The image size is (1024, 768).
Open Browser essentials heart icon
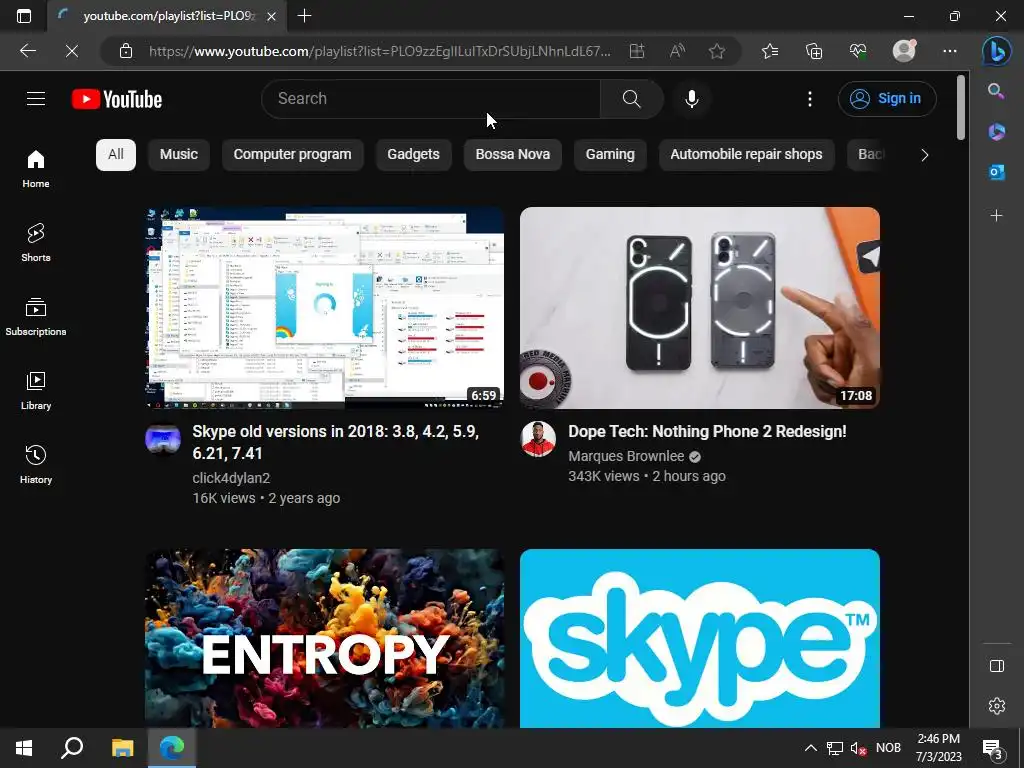coord(858,51)
